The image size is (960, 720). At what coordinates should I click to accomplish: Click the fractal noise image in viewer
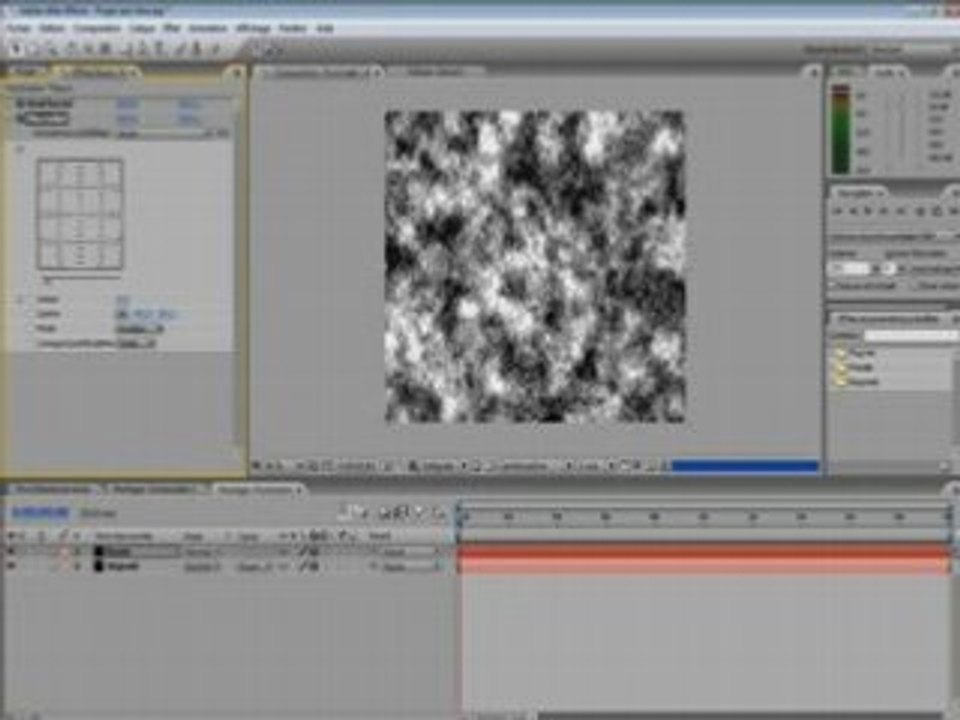point(534,266)
